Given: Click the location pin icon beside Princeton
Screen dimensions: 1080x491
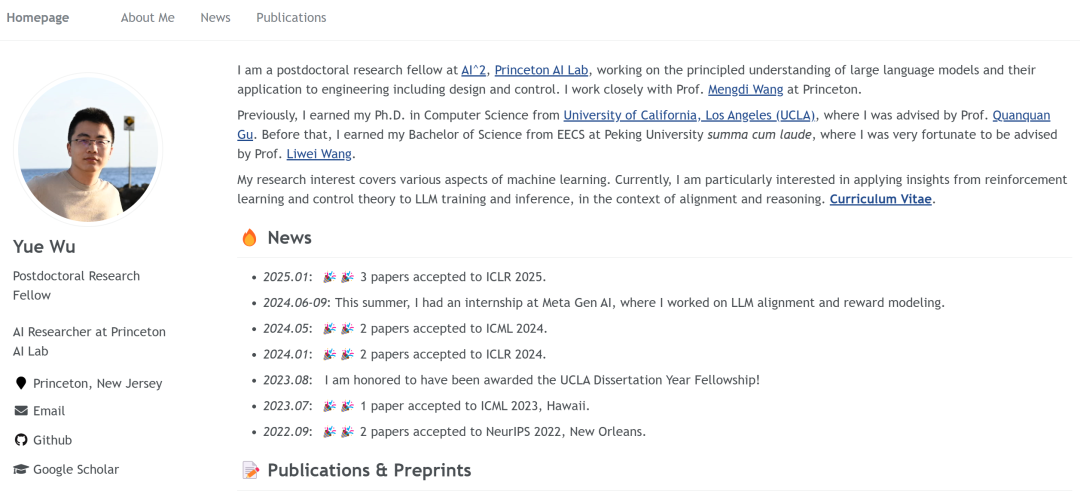Looking at the screenshot, I should tap(21, 384).
